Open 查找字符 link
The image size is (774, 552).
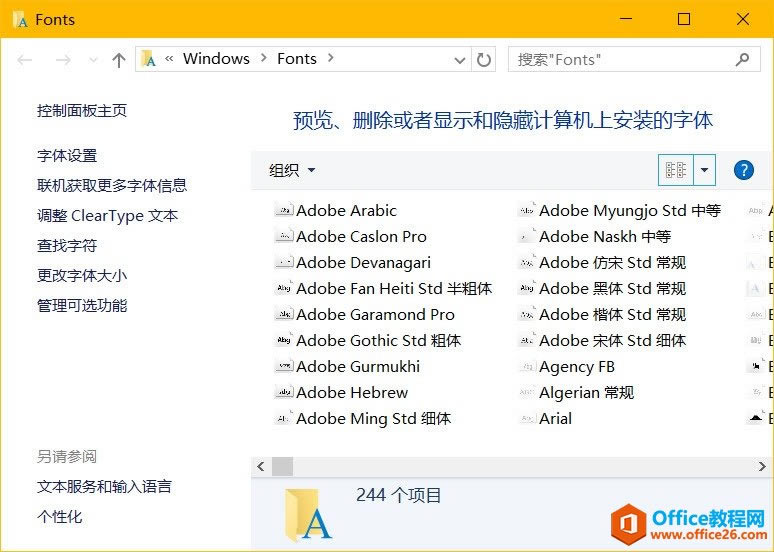67,245
